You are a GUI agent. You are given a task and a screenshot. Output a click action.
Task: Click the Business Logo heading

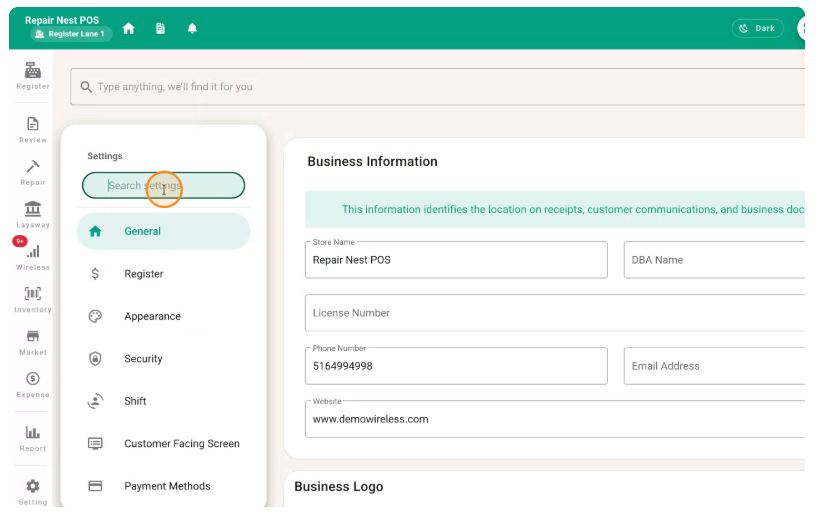coord(339,487)
